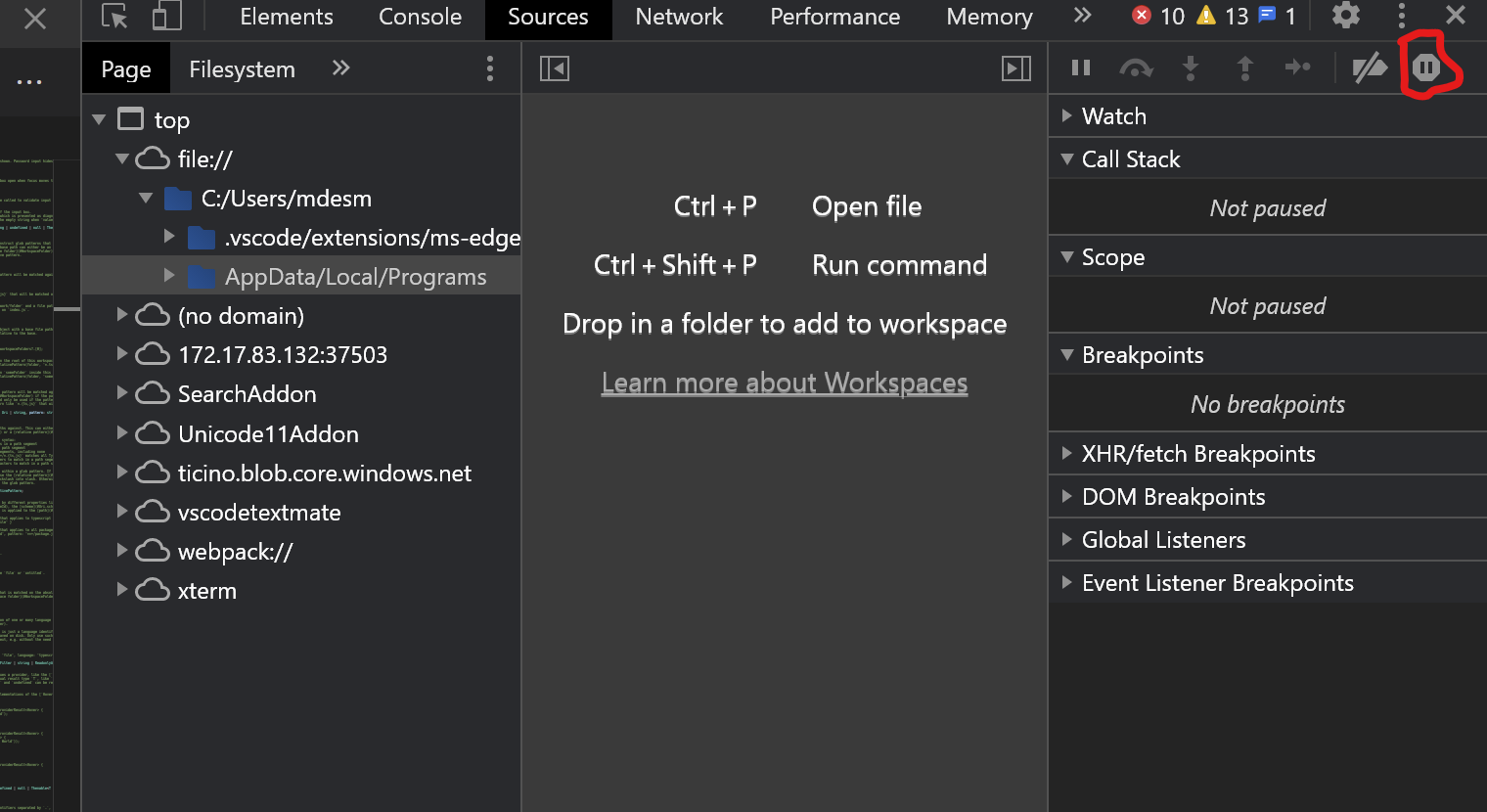The height and width of the screenshot is (812, 1487).
Task: Toggle device emulation mode icon
Action: click(x=164, y=16)
